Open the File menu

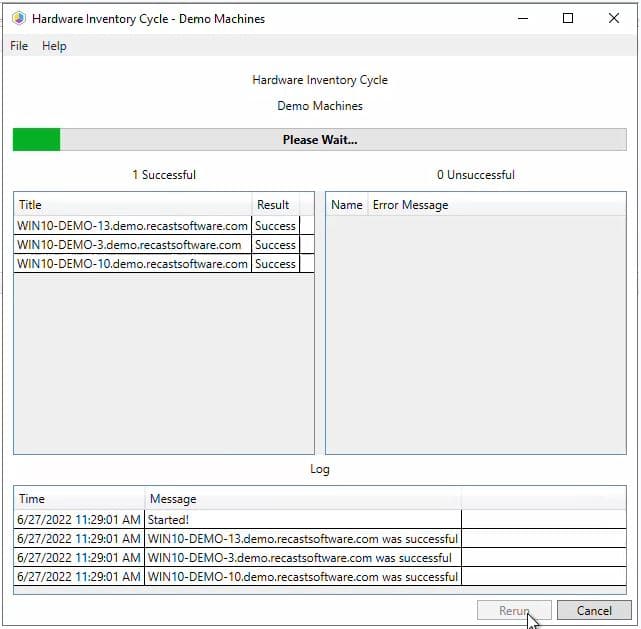pyautogui.click(x=19, y=46)
